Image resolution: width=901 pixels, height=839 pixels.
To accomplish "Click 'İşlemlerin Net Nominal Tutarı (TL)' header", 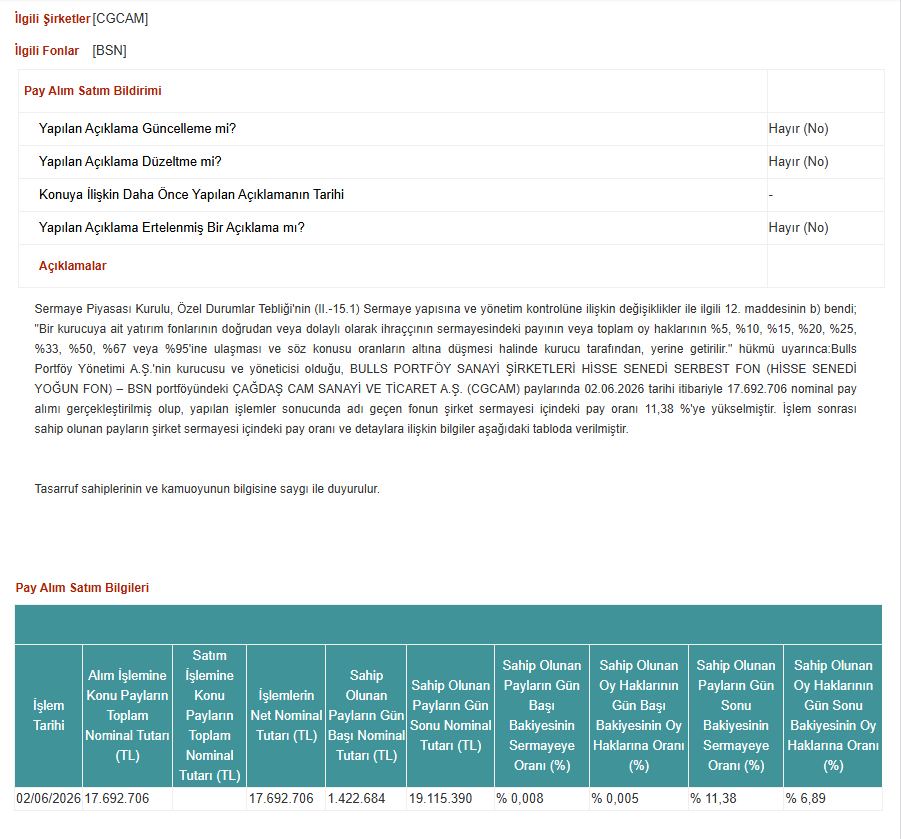I will click(286, 715).
